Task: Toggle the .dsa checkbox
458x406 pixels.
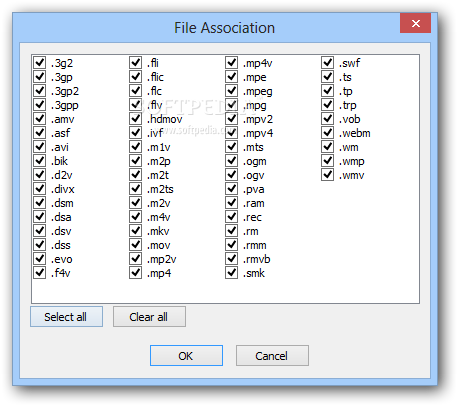Action: point(40,217)
